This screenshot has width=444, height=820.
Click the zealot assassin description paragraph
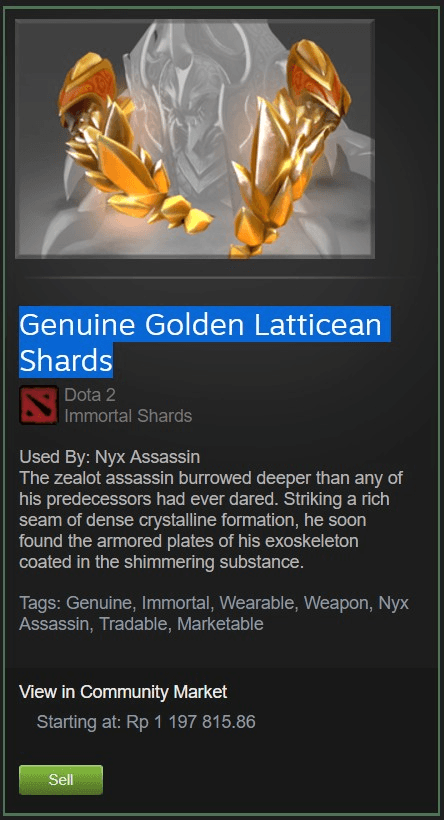211,520
